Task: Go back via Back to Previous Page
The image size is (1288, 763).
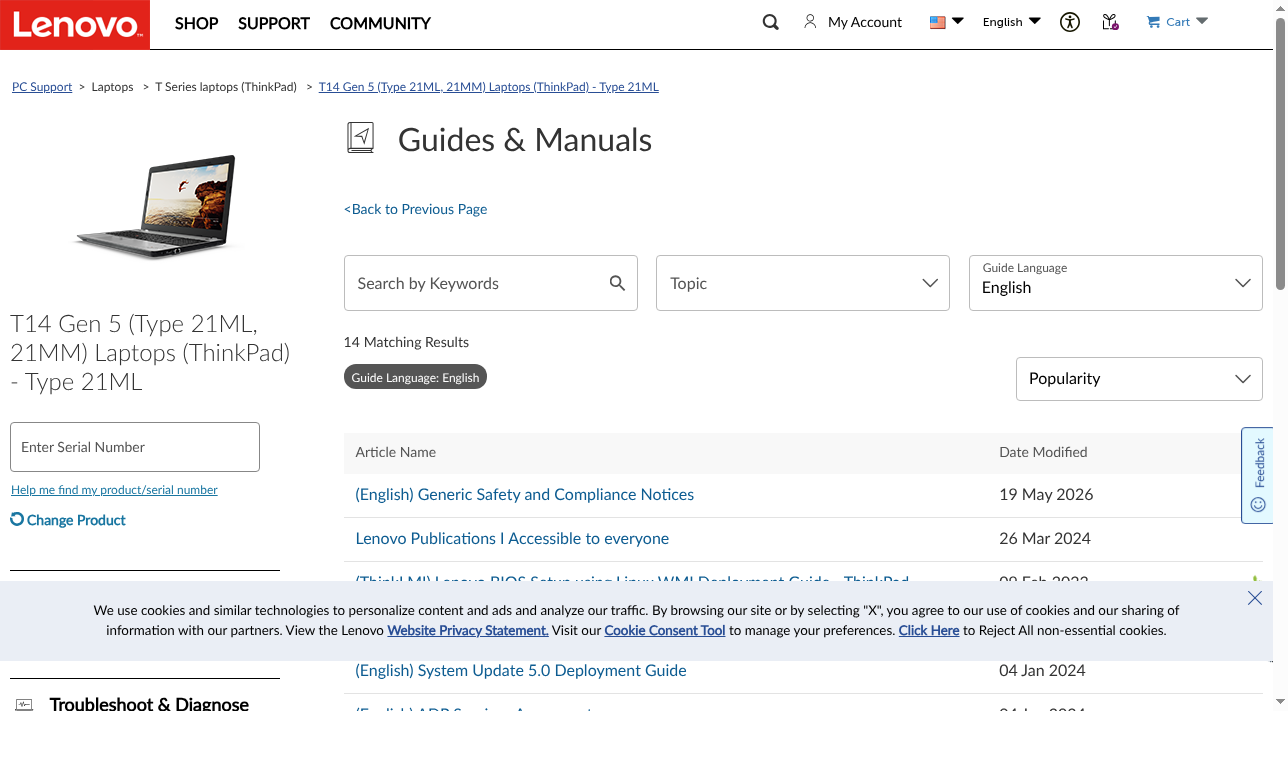Action: pyautogui.click(x=416, y=209)
